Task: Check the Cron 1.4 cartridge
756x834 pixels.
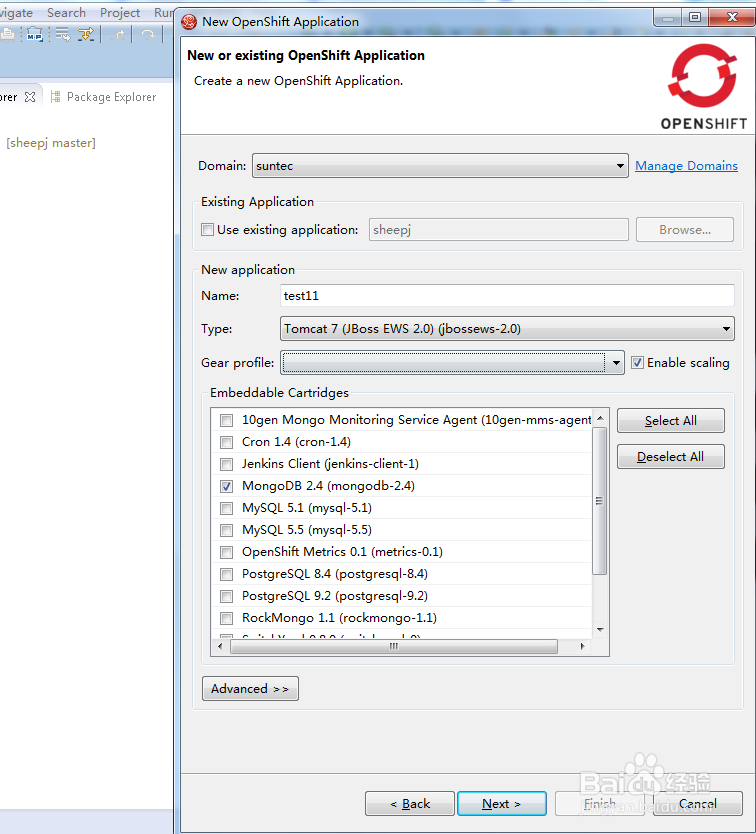Action: (x=227, y=442)
